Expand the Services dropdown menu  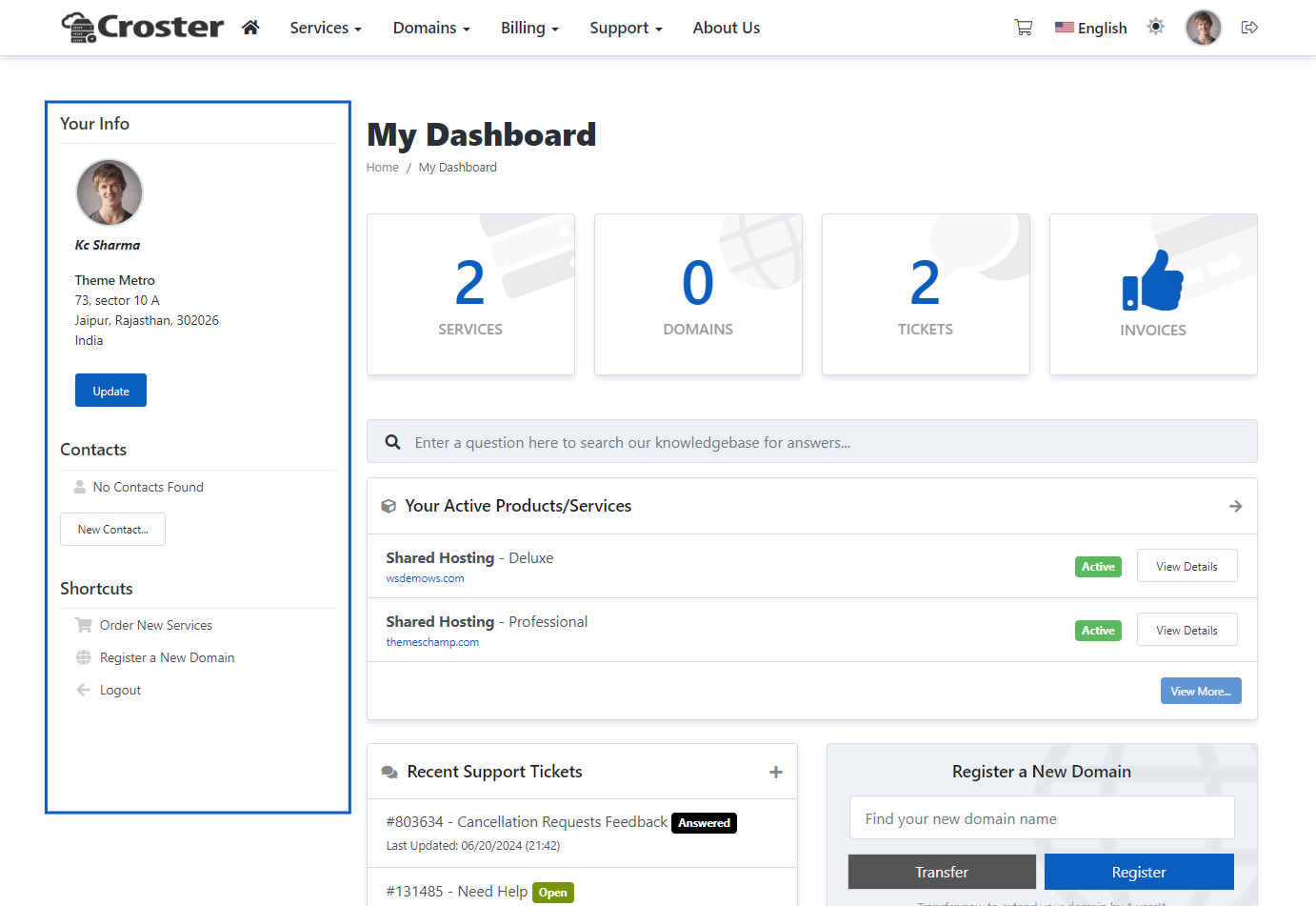[x=326, y=28]
